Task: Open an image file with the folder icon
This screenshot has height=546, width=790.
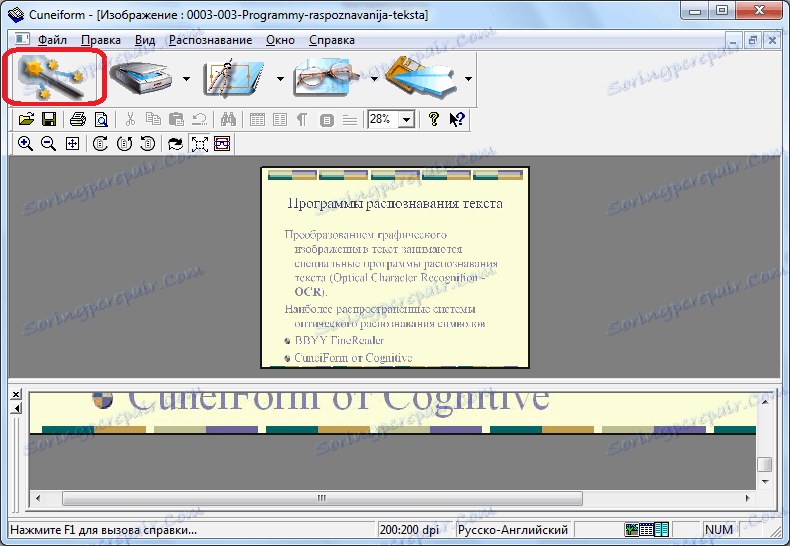Action: (26, 119)
